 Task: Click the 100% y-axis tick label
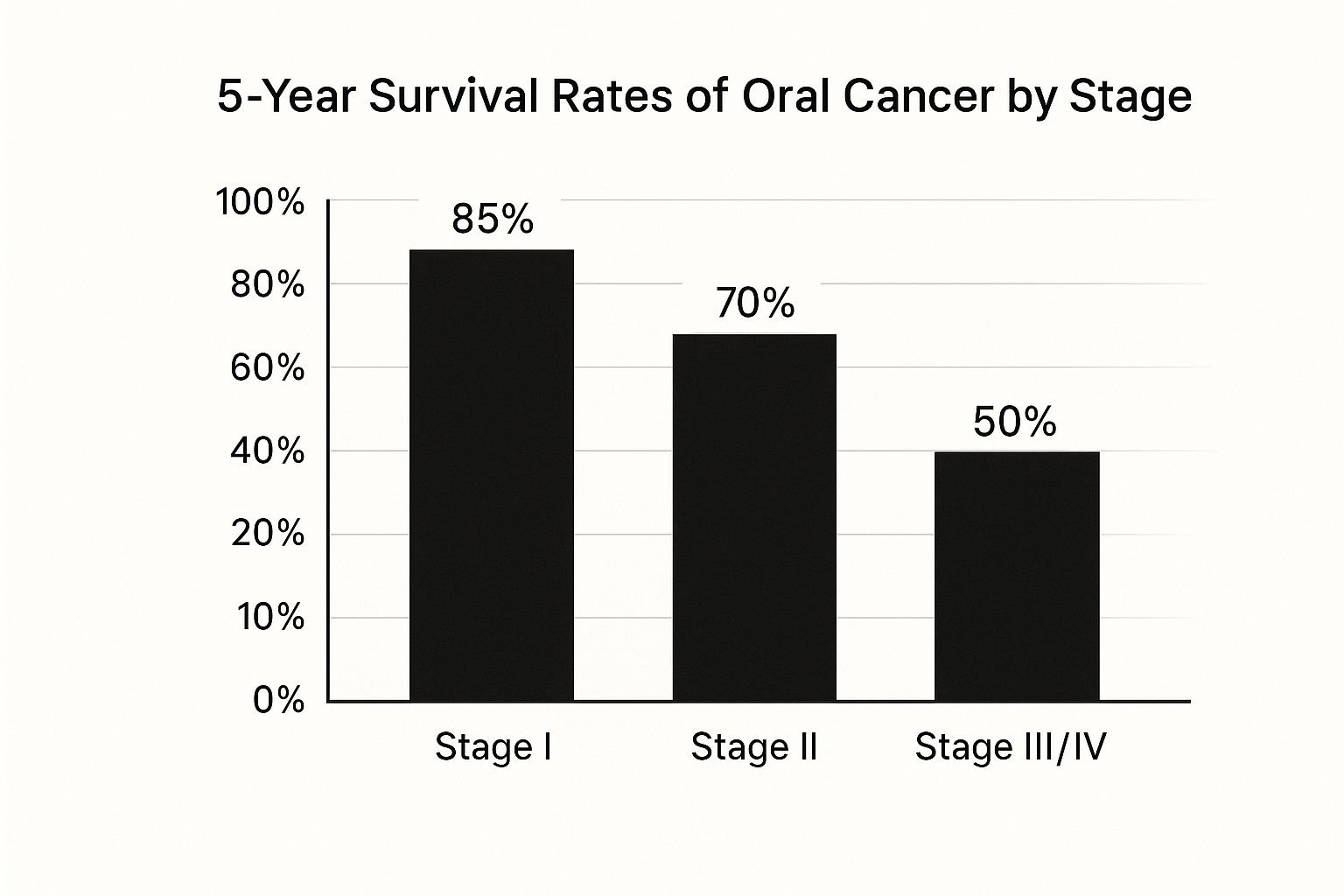pos(260,203)
